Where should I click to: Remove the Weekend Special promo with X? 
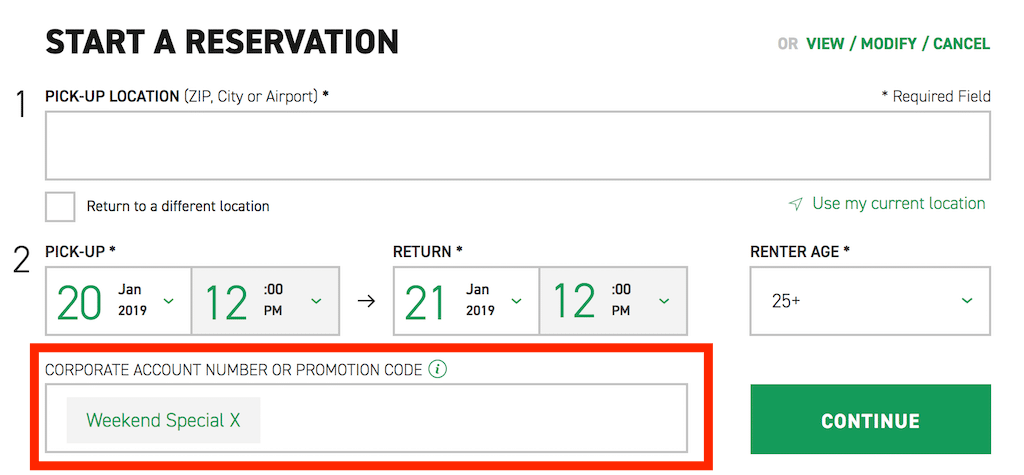coord(234,420)
